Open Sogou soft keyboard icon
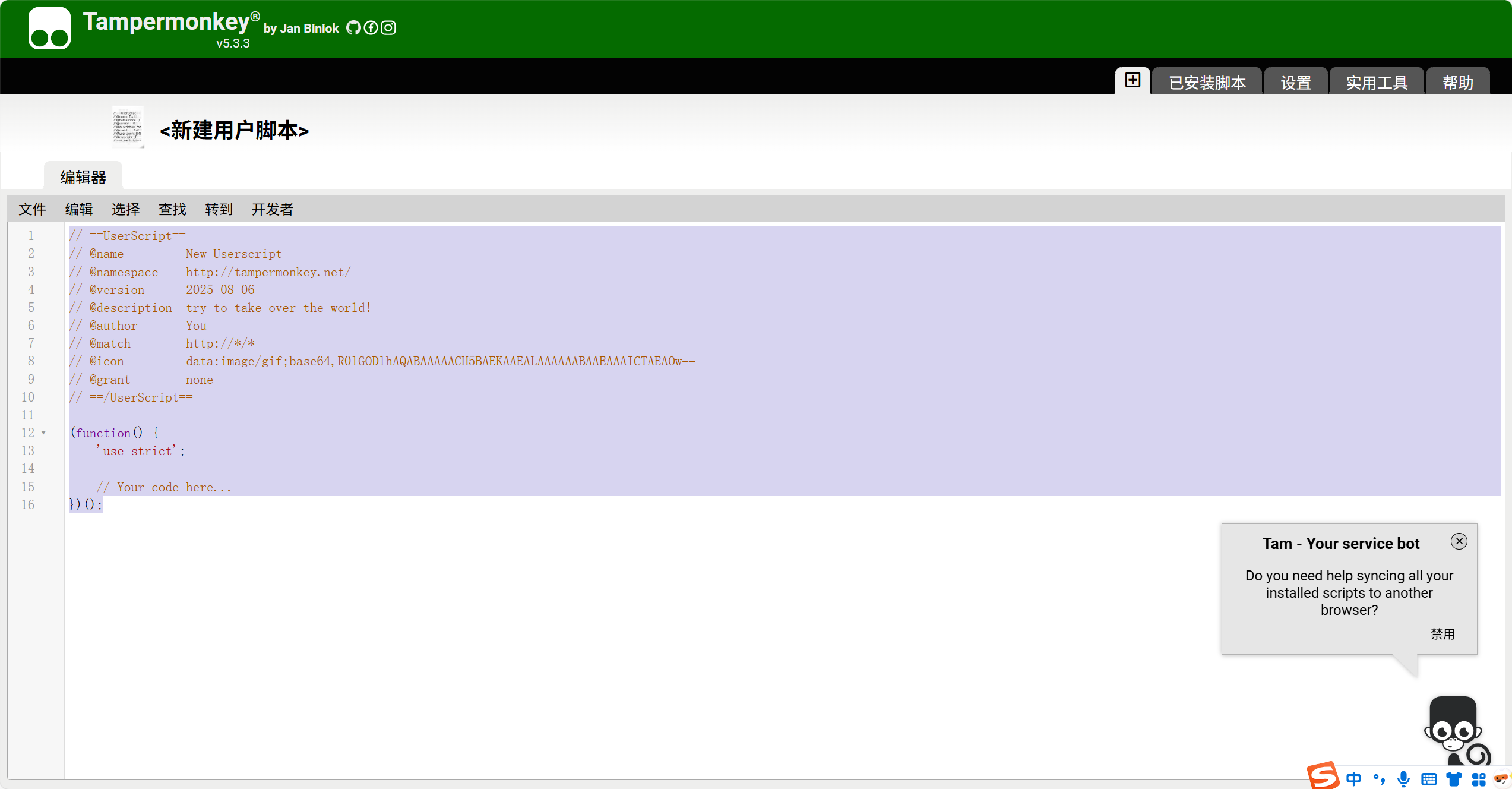 1429,778
